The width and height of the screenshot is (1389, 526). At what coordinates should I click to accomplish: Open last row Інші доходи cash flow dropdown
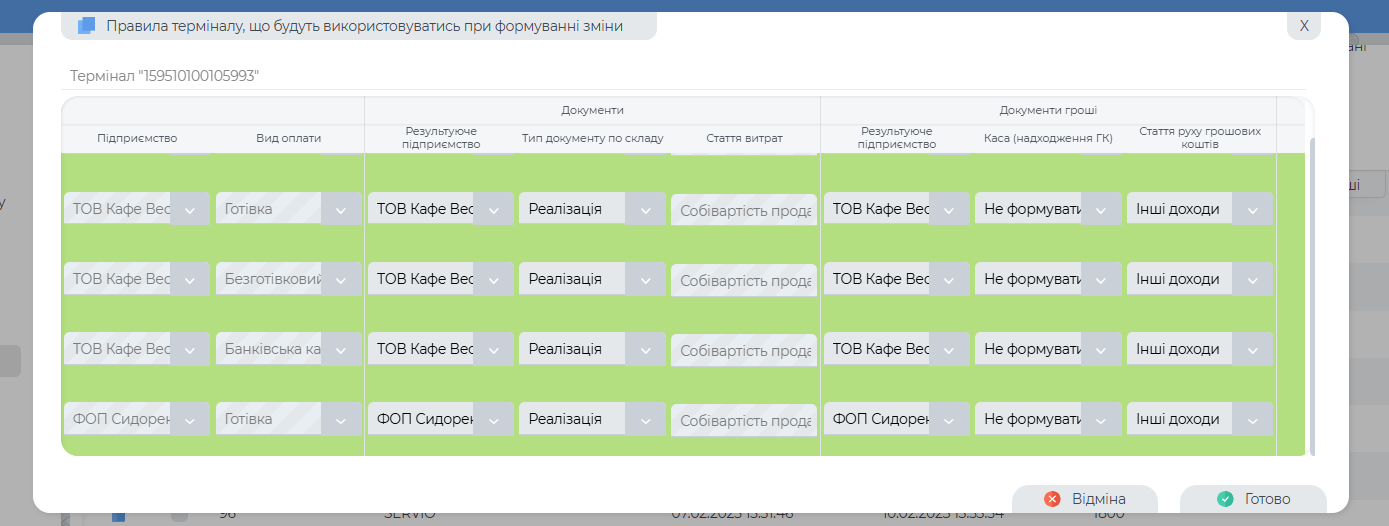(1252, 420)
